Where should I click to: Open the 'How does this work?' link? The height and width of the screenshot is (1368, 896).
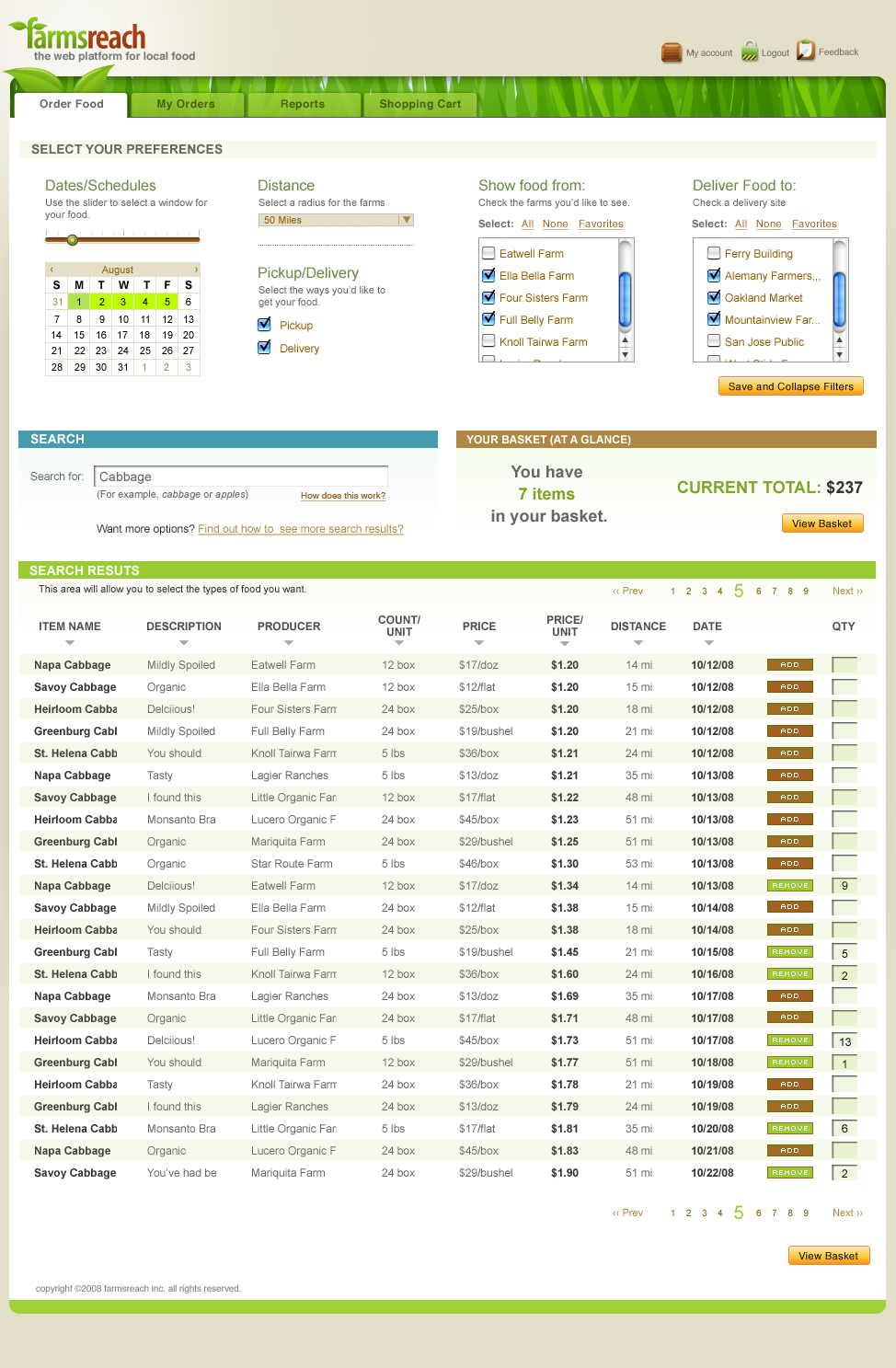(x=342, y=496)
